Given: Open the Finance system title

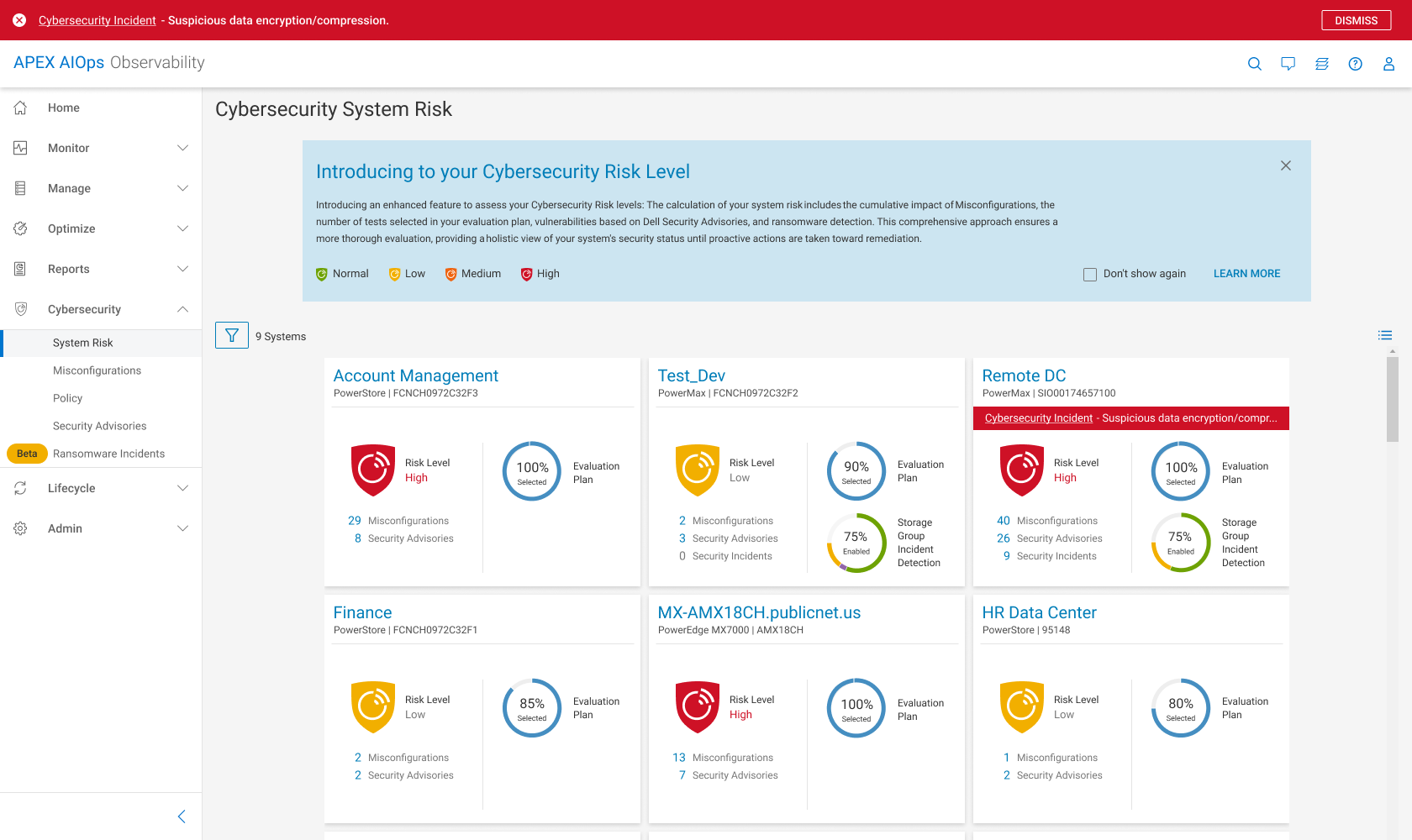Looking at the screenshot, I should tap(362, 612).
